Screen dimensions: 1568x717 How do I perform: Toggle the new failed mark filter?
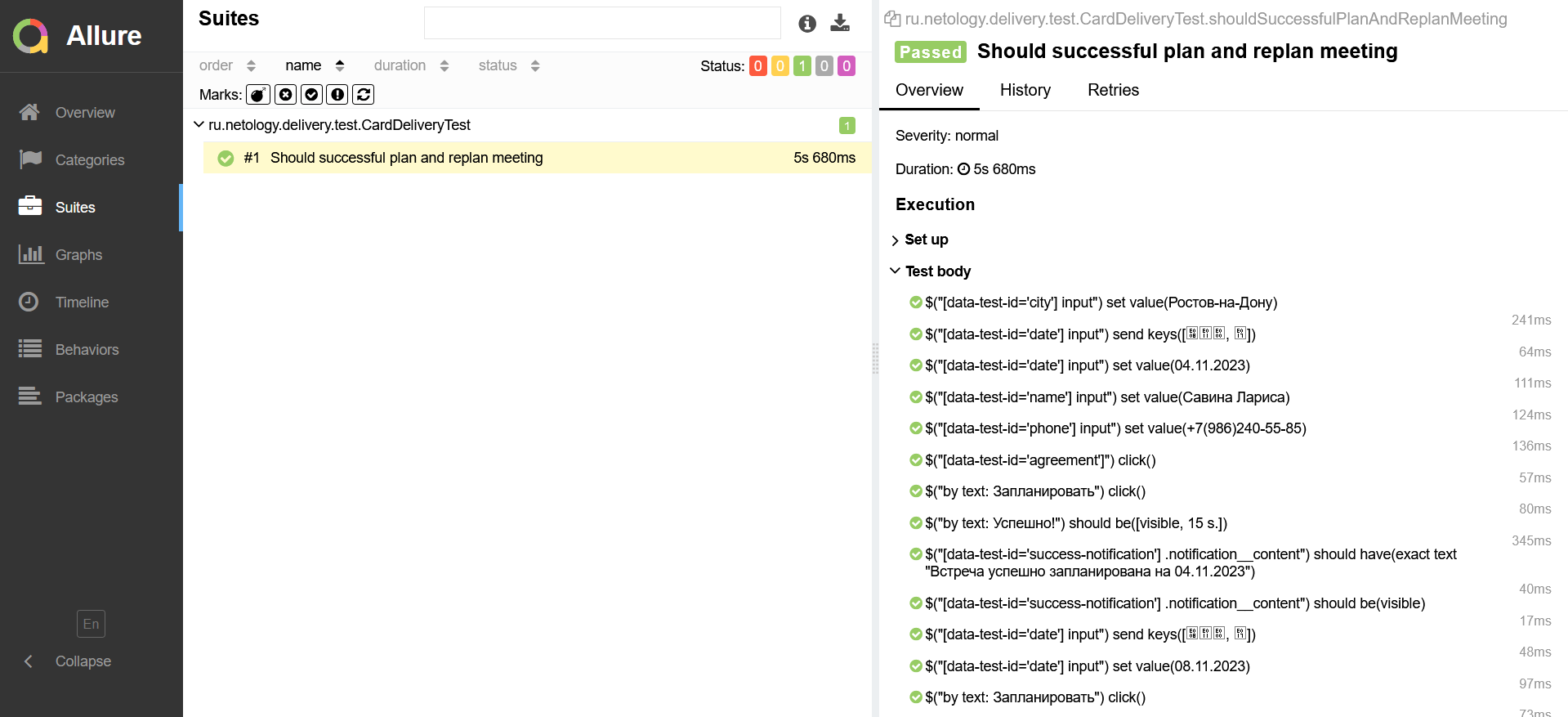point(285,95)
